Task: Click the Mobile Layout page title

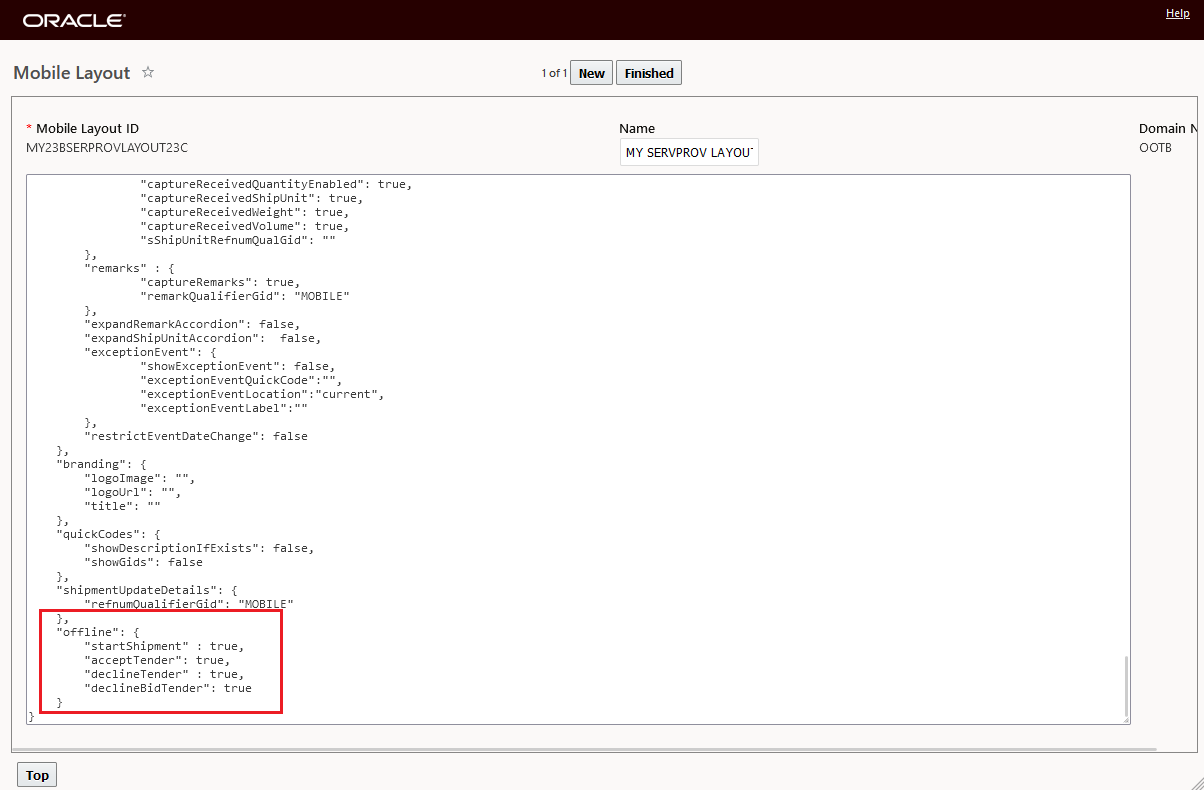Action: [x=72, y=73]
